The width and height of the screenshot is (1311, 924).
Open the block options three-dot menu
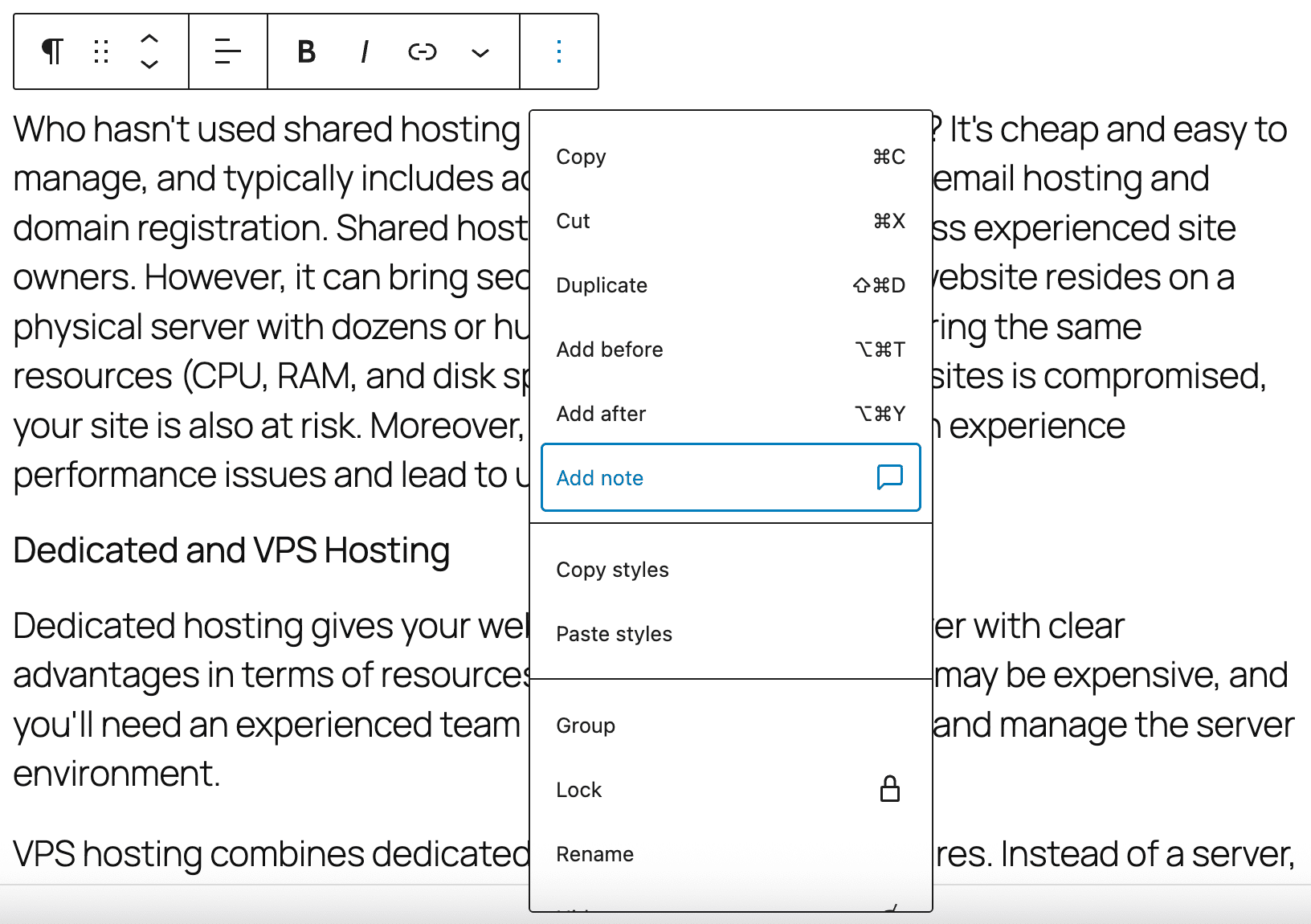click(558, 51)
